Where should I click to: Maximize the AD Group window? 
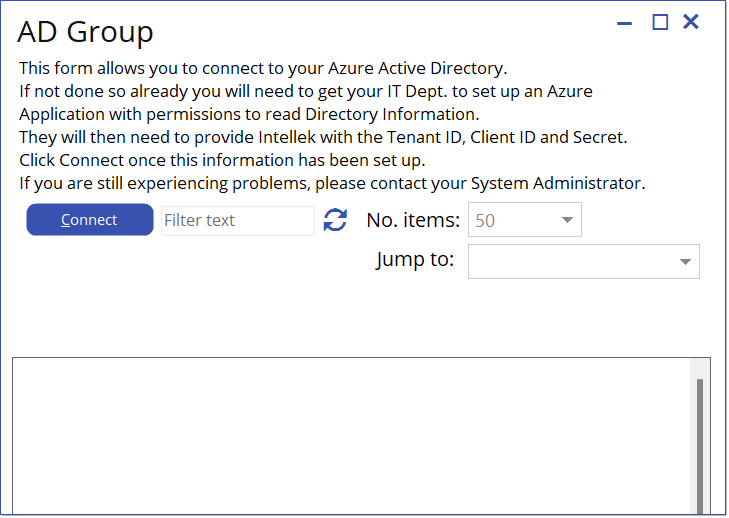(x=660, y=22)
